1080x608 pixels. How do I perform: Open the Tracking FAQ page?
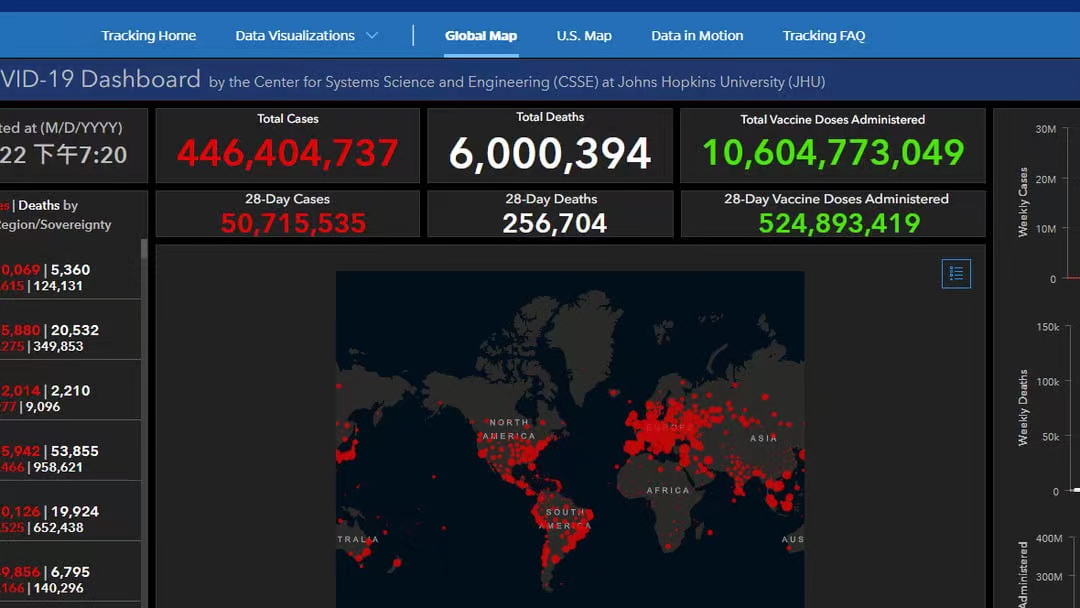pyautogui.click(x=824, y=36)
